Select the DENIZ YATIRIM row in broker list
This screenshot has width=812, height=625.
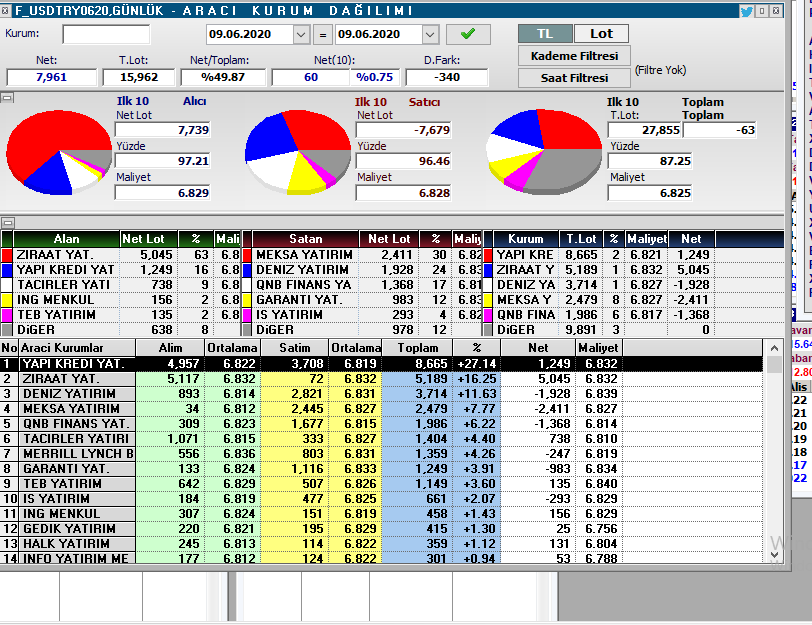click(382, 394)
